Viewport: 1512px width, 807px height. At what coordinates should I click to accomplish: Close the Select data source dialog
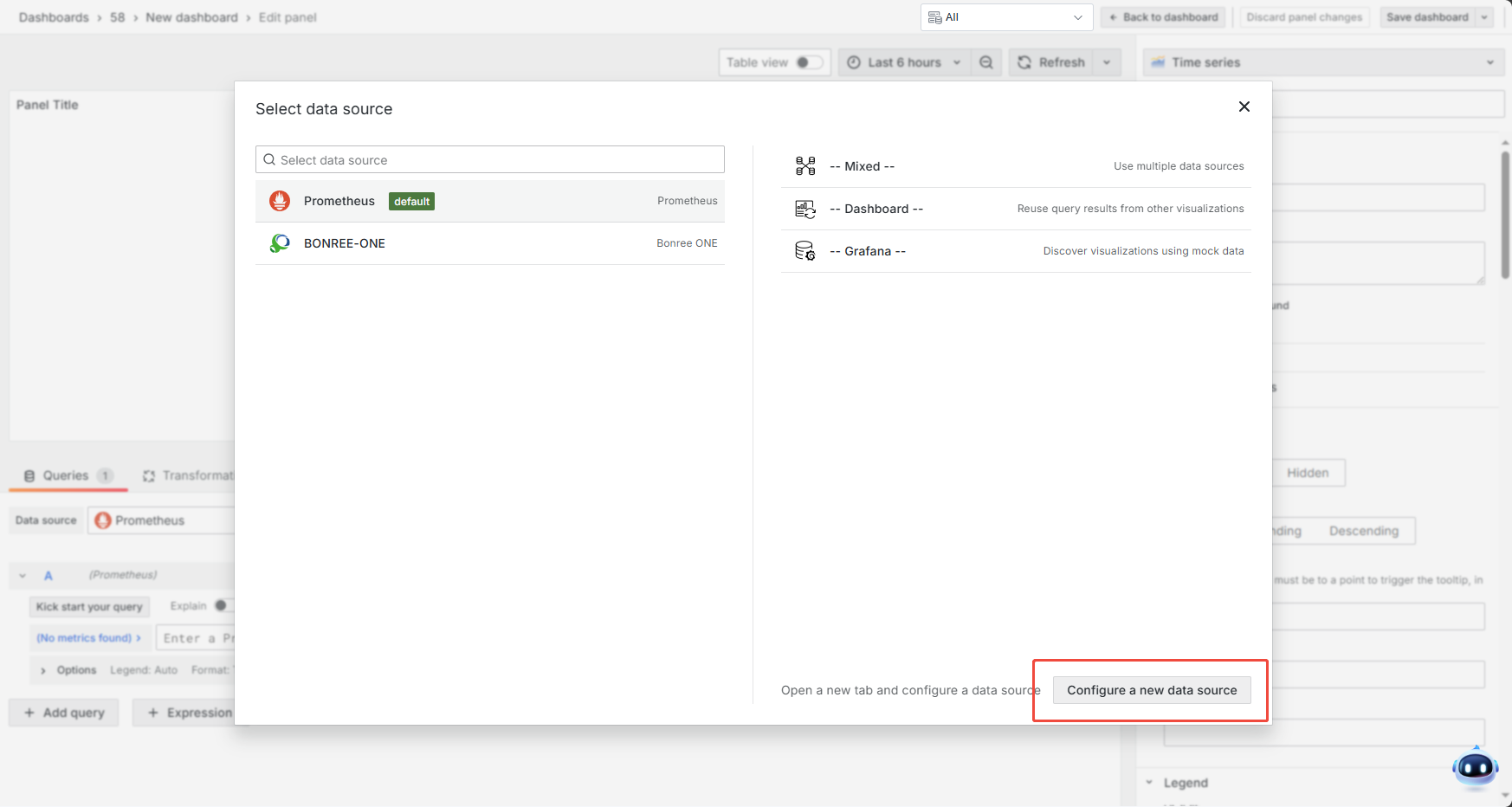(1244, 107)
